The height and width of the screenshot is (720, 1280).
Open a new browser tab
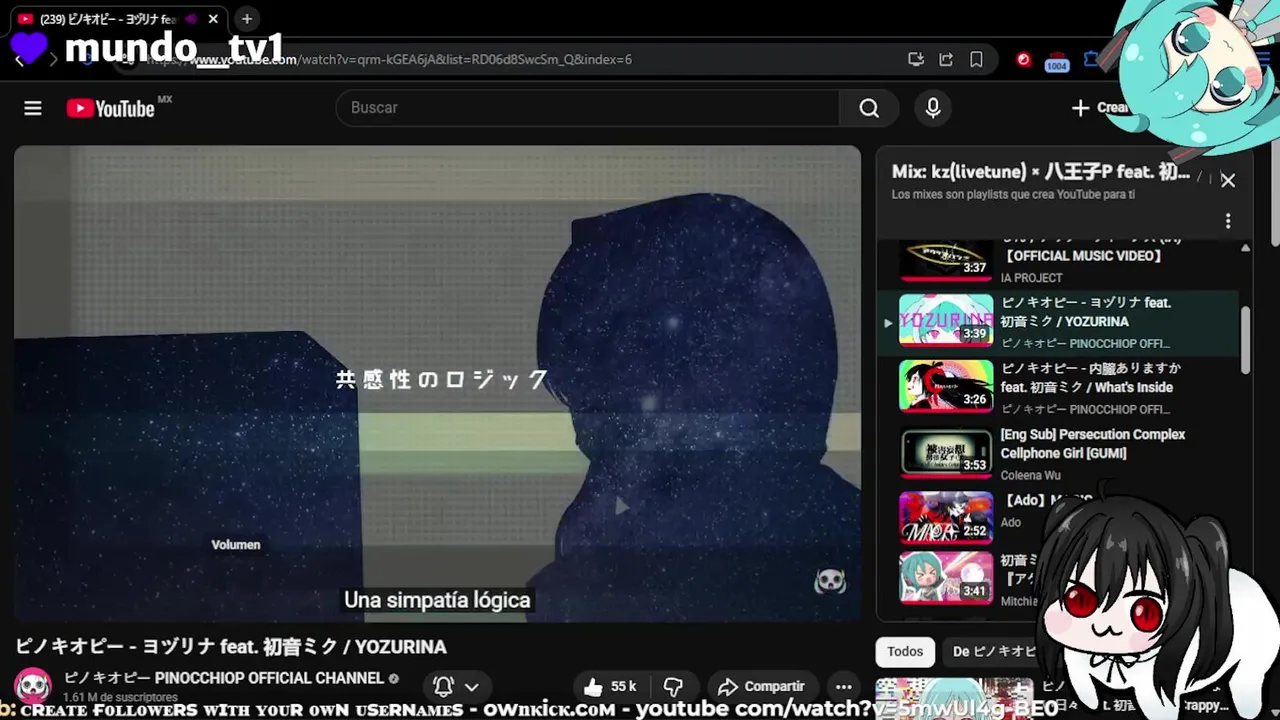tap(247, 18)
